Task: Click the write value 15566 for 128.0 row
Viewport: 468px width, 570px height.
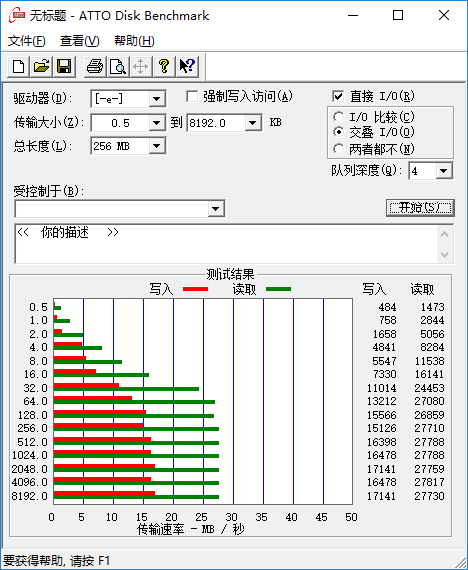Action: [381, 415]
